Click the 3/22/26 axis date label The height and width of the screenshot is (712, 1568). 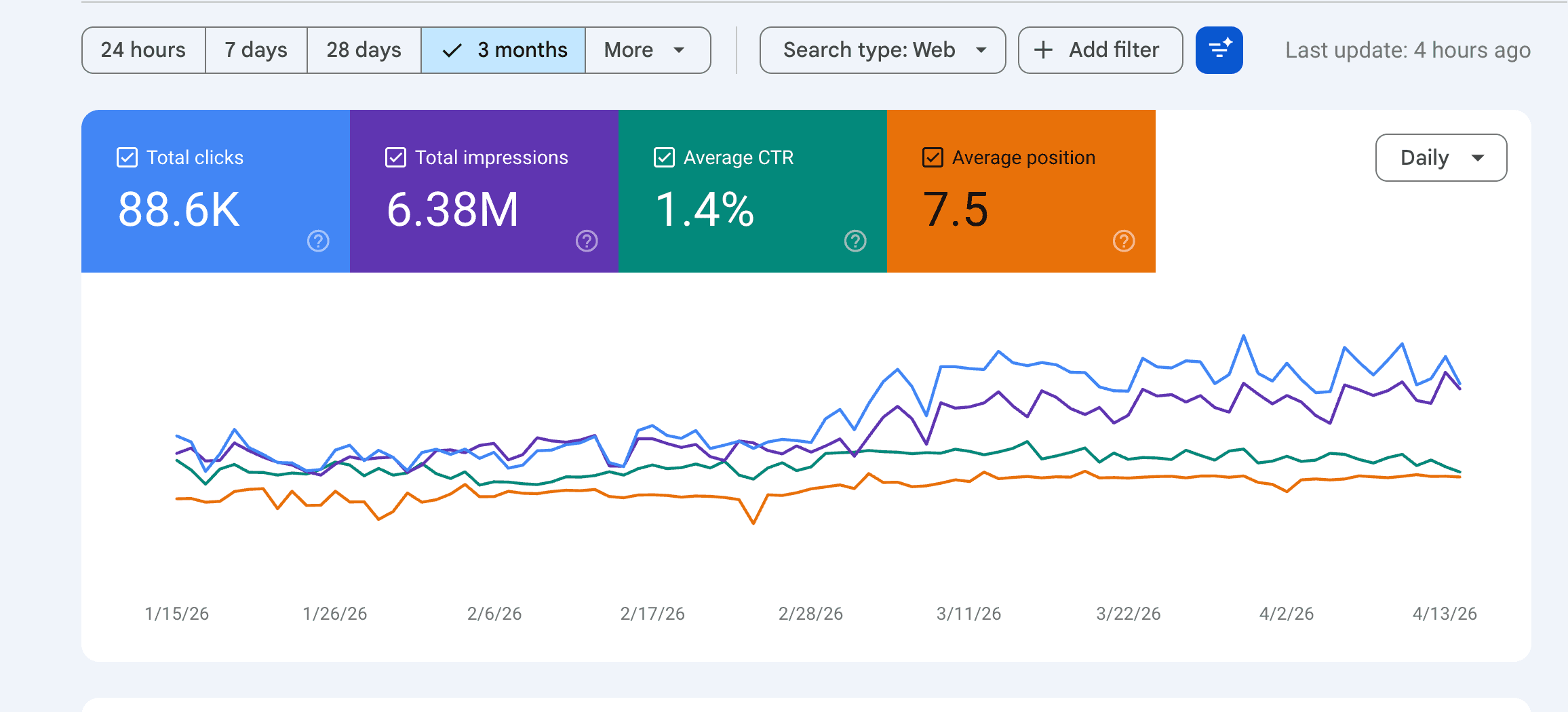click(x=1129, y=614)
